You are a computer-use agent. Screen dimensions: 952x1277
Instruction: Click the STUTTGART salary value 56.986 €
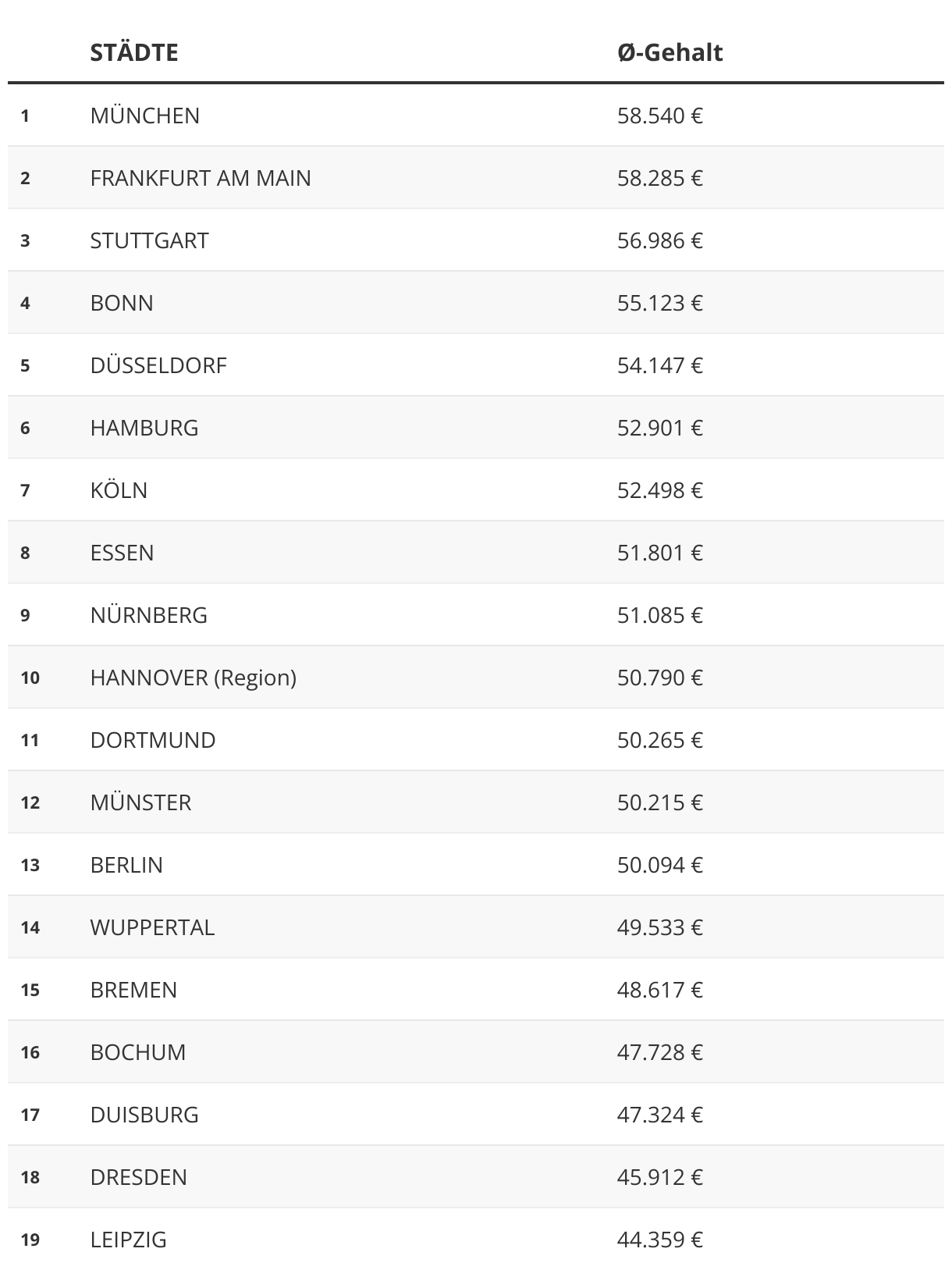pyautogui.click(x=660, y=240)
